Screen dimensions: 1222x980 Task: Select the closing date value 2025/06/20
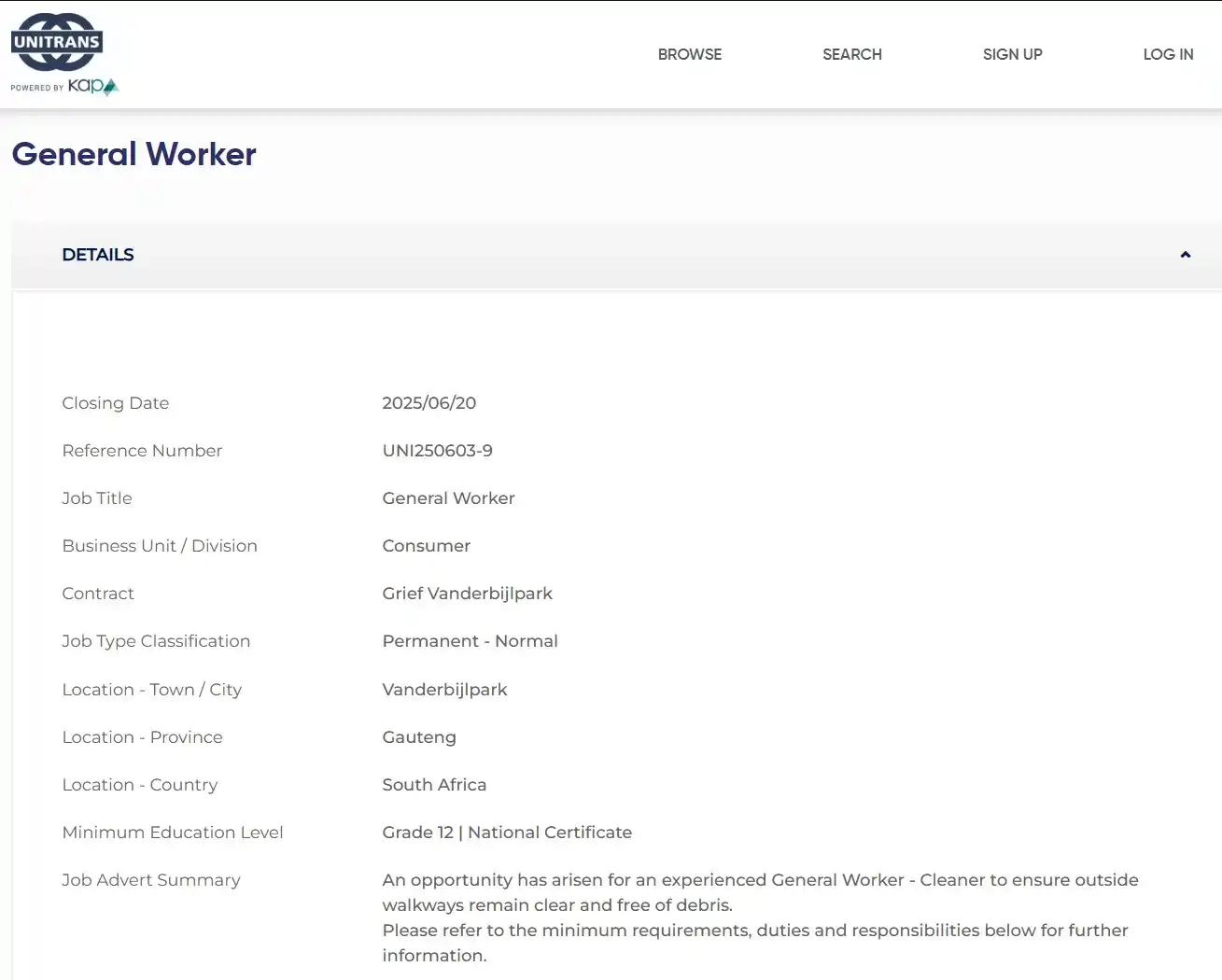pyautogui.click(x=428, y=403)
